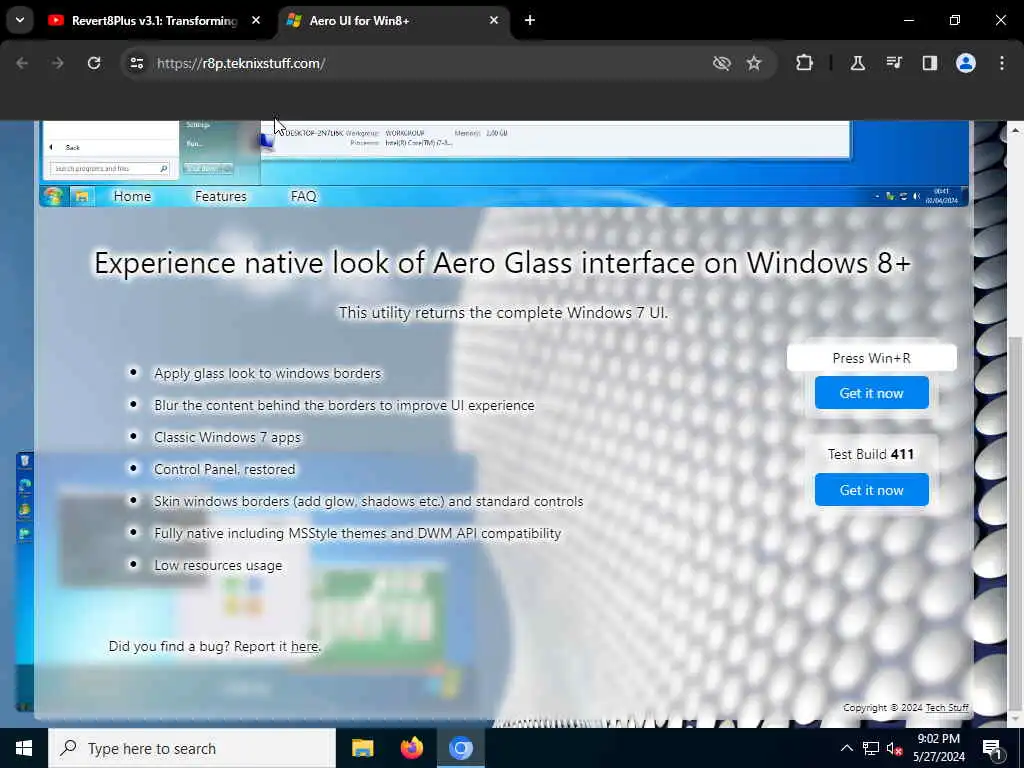Screen dimensions: 1024x768
Task: Click 'Apply glass look to windows borders' text
Action: (x=268, y=374)
